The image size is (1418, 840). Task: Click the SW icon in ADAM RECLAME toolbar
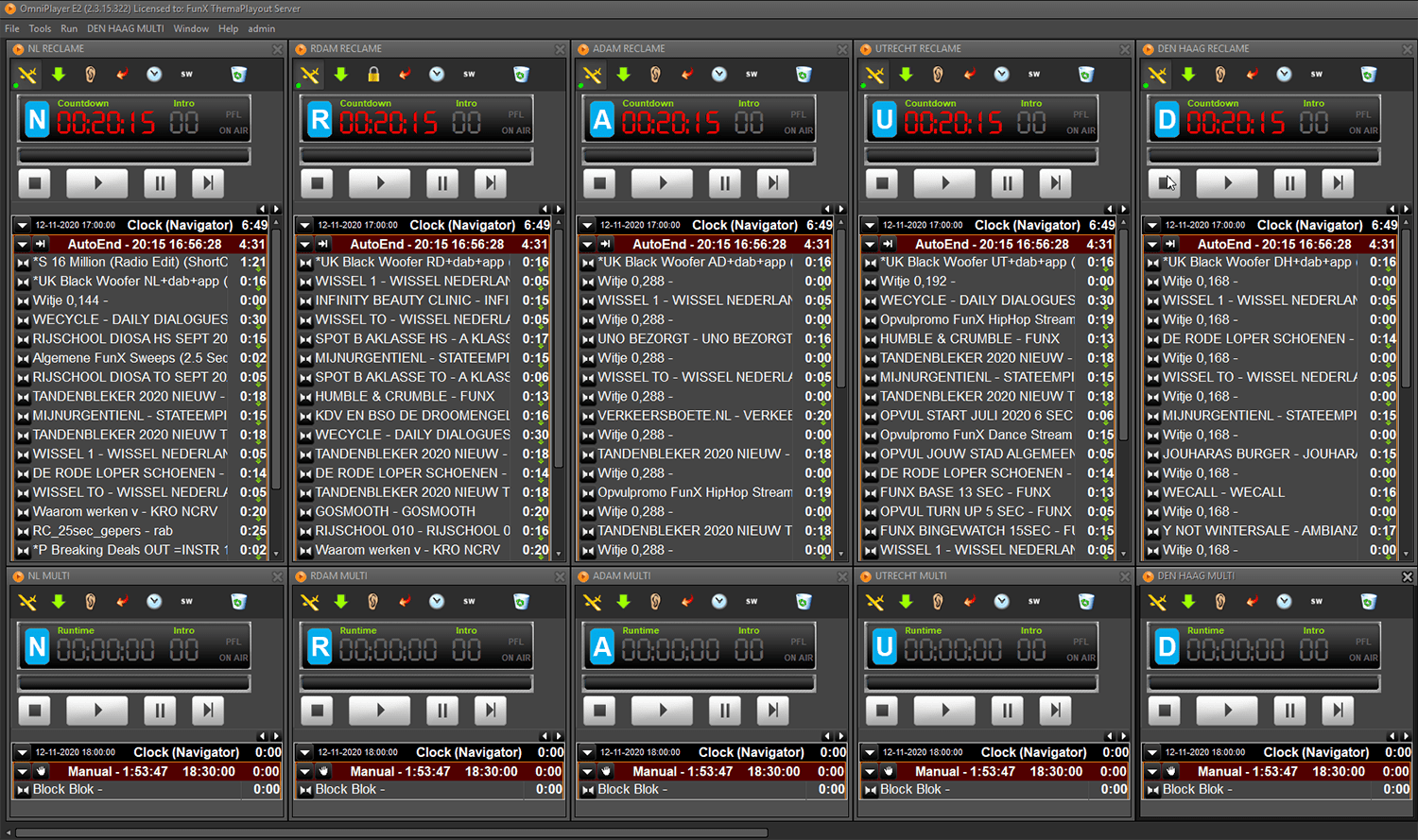click(x=752, y=74)
